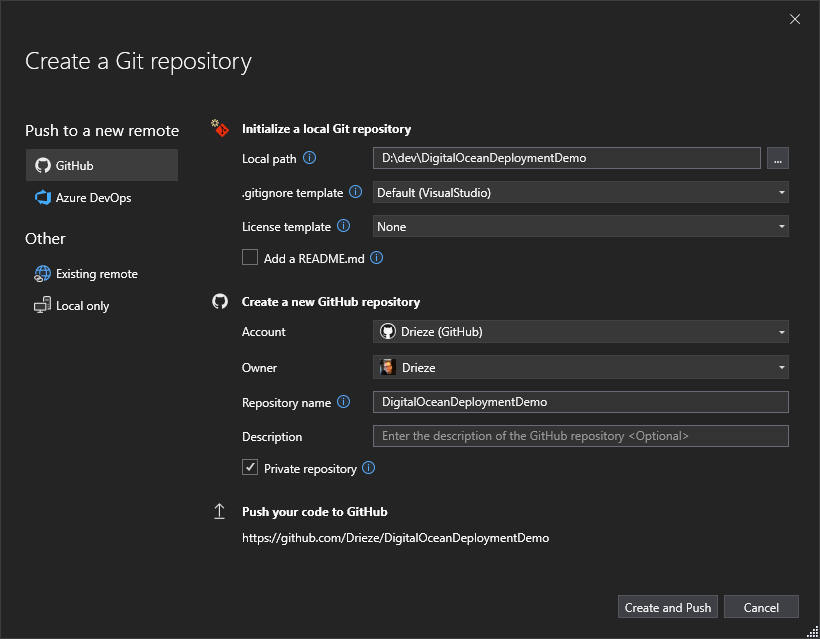Click the Local path info icon
Screen dimensions: 820x639
tap(310, 158)
